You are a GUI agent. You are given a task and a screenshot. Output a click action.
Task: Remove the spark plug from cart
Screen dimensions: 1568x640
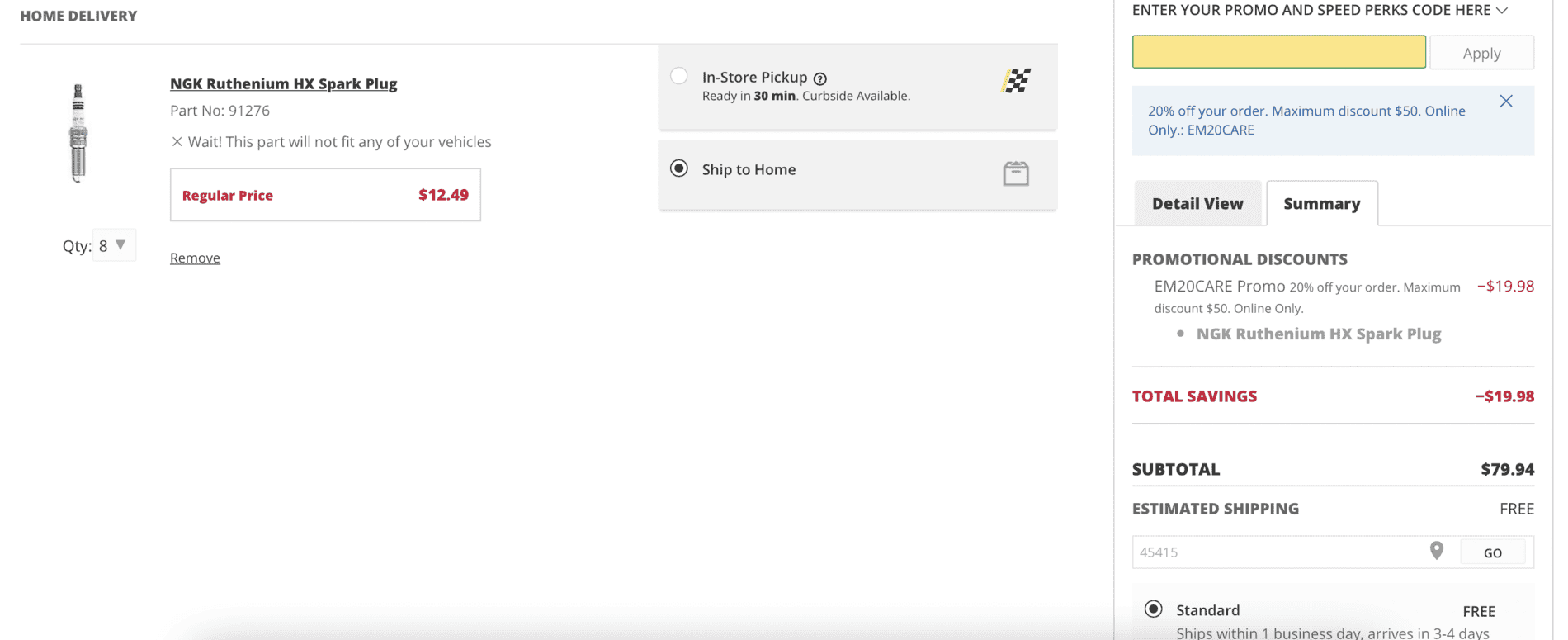[x=195, y=258]
